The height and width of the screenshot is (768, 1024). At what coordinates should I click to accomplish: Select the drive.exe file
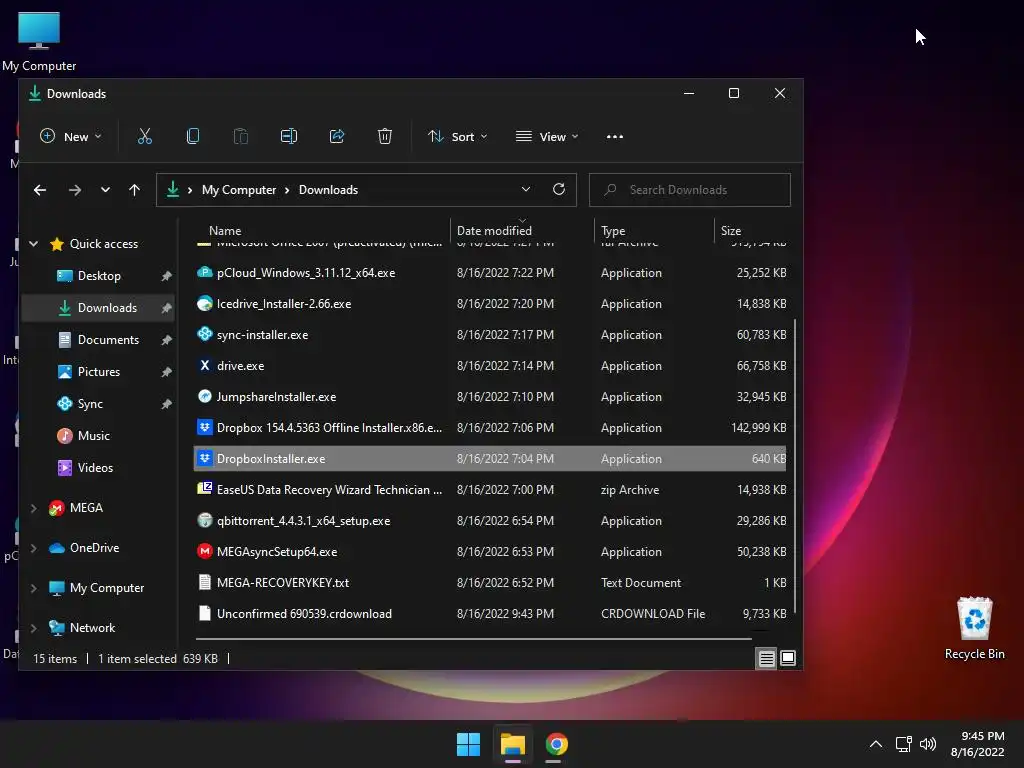[491, 366]
